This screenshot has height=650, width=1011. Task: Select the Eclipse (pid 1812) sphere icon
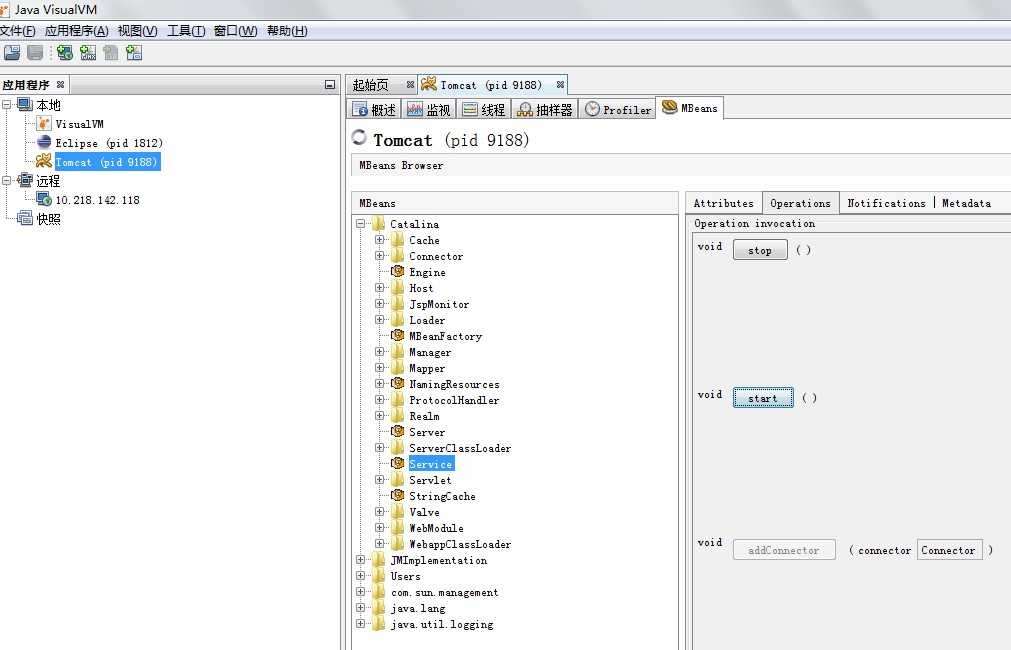[44, 143]
